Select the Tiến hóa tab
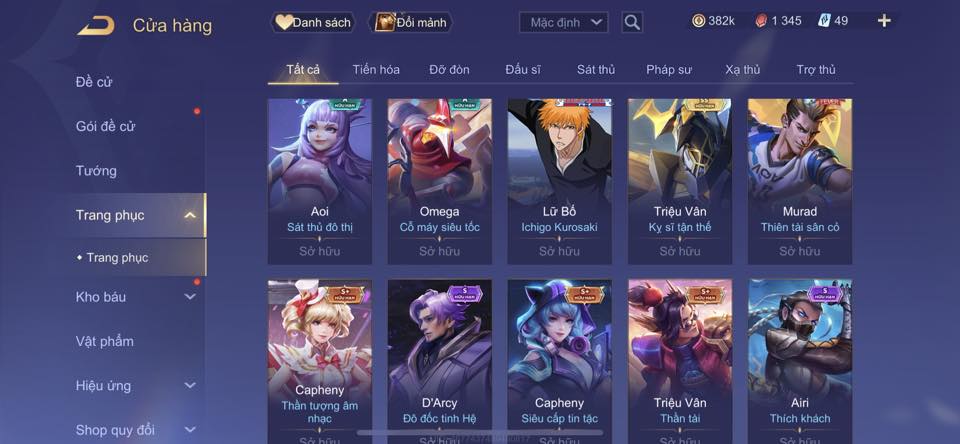 pos(376,70)
